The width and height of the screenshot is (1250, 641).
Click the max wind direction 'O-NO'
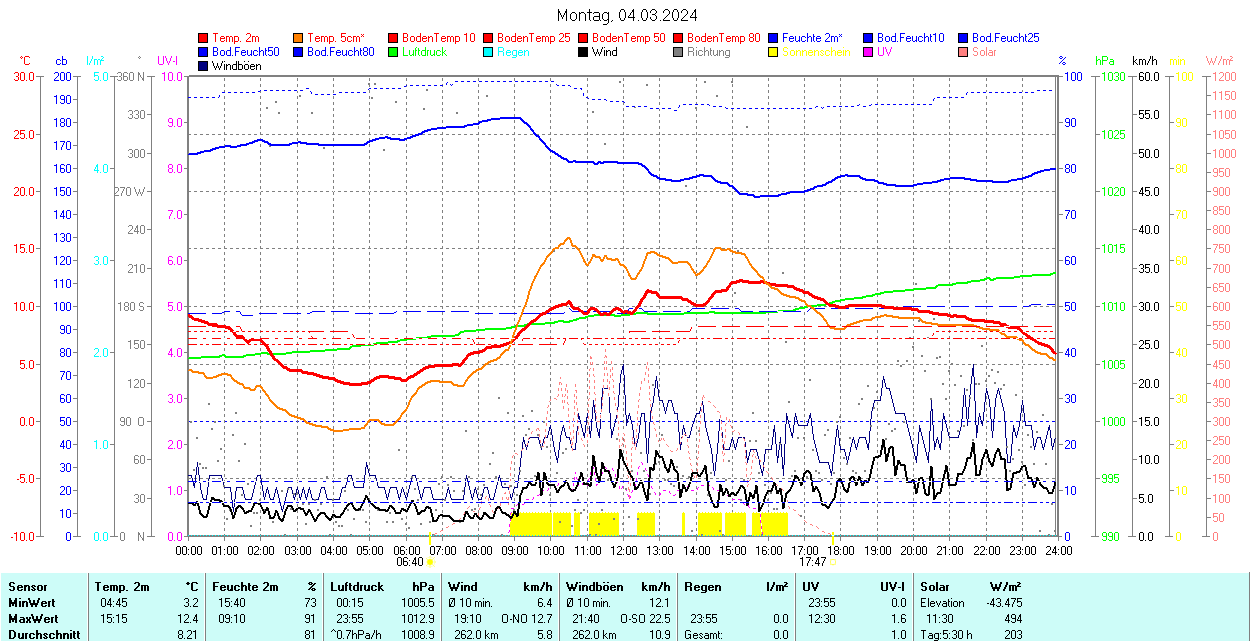[x=515, y=619]
